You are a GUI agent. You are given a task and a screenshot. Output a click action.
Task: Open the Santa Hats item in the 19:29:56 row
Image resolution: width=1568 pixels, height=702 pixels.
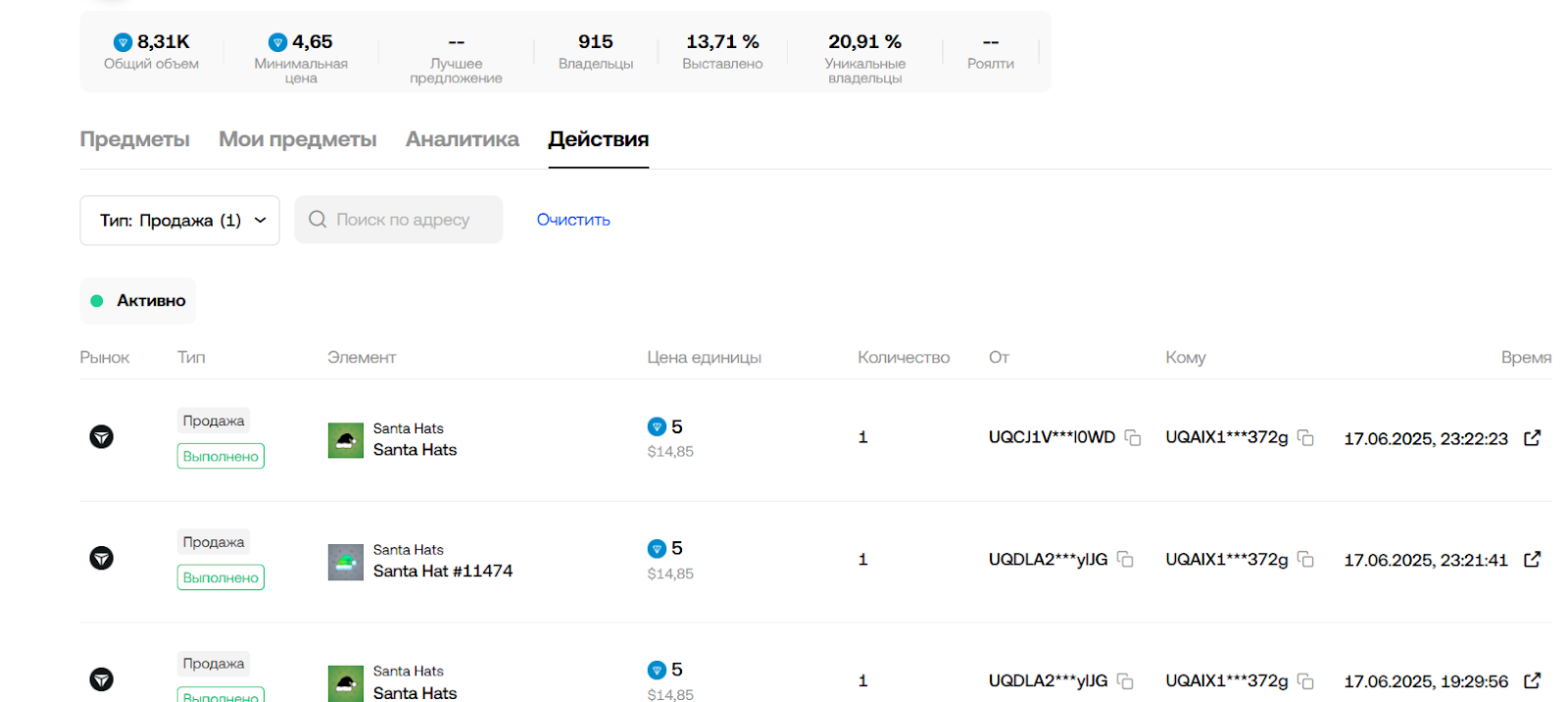416,692
